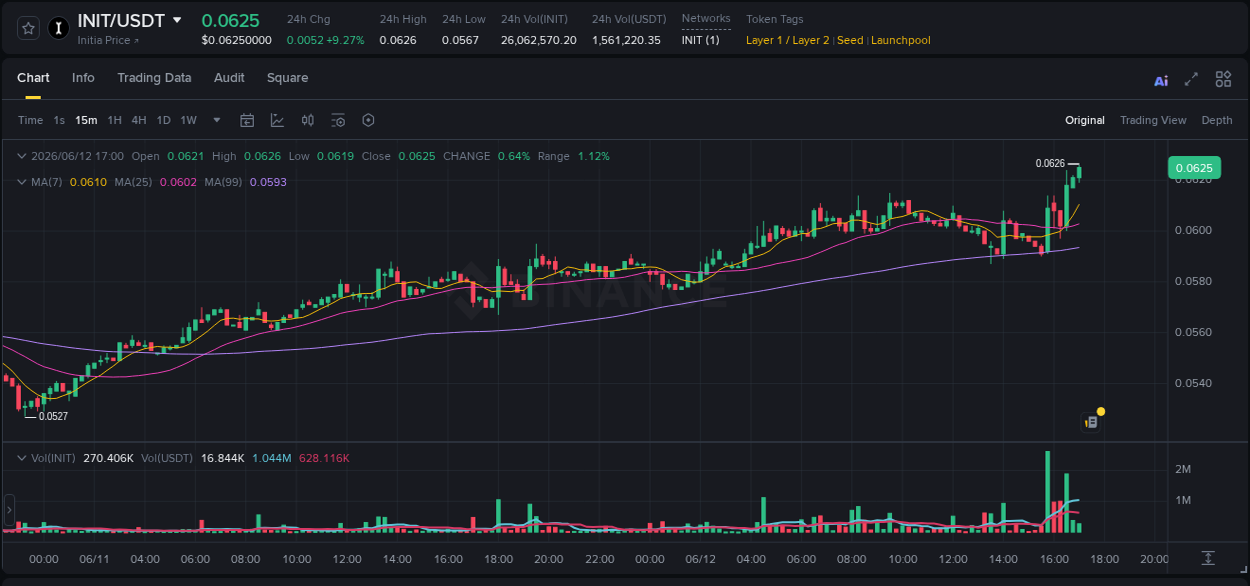Open the Launchpool token tag

click(901, 40)
